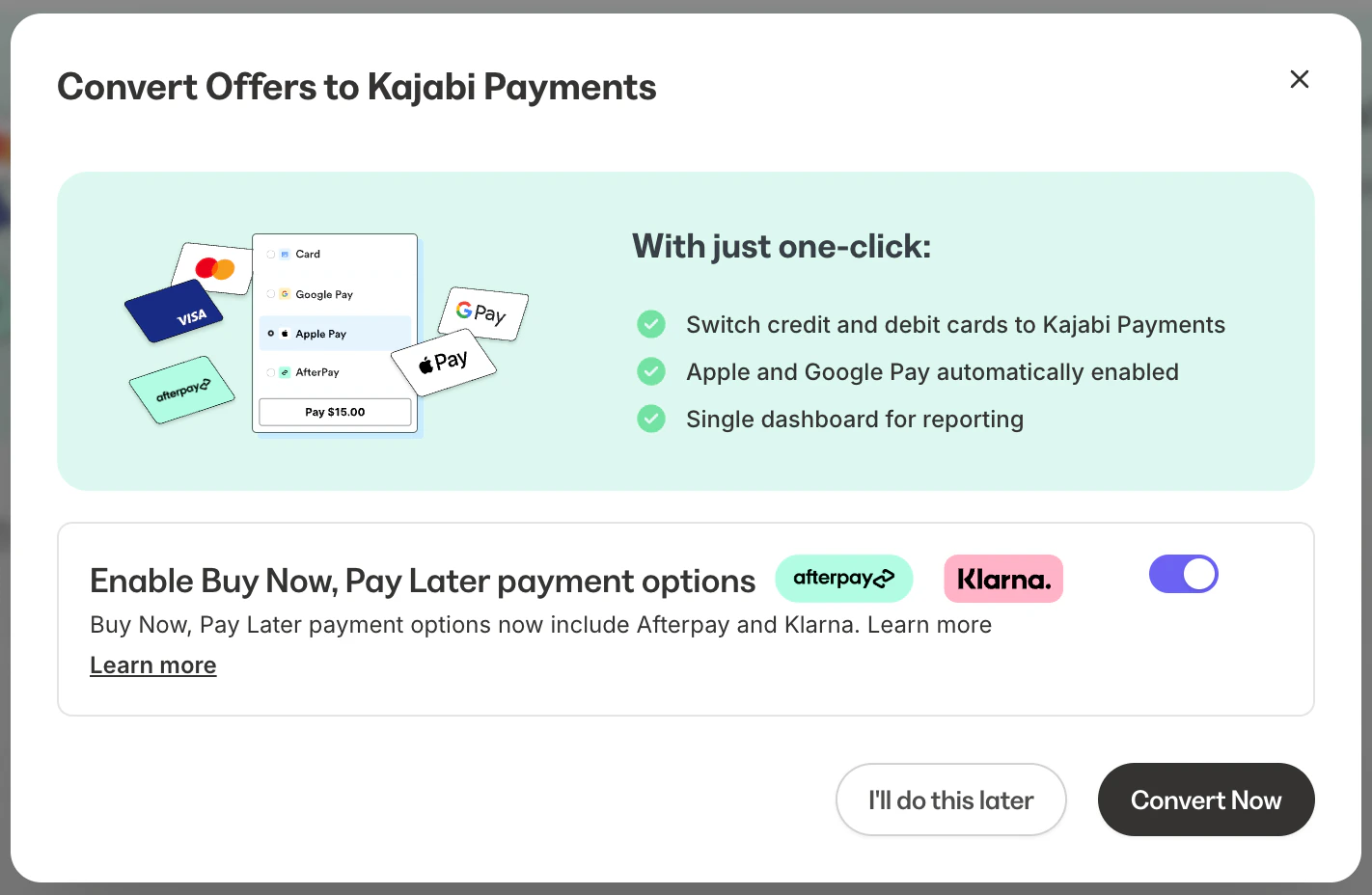
Task: Click the AfterPay icon in the checkout mockup
Action: [285, 372]
